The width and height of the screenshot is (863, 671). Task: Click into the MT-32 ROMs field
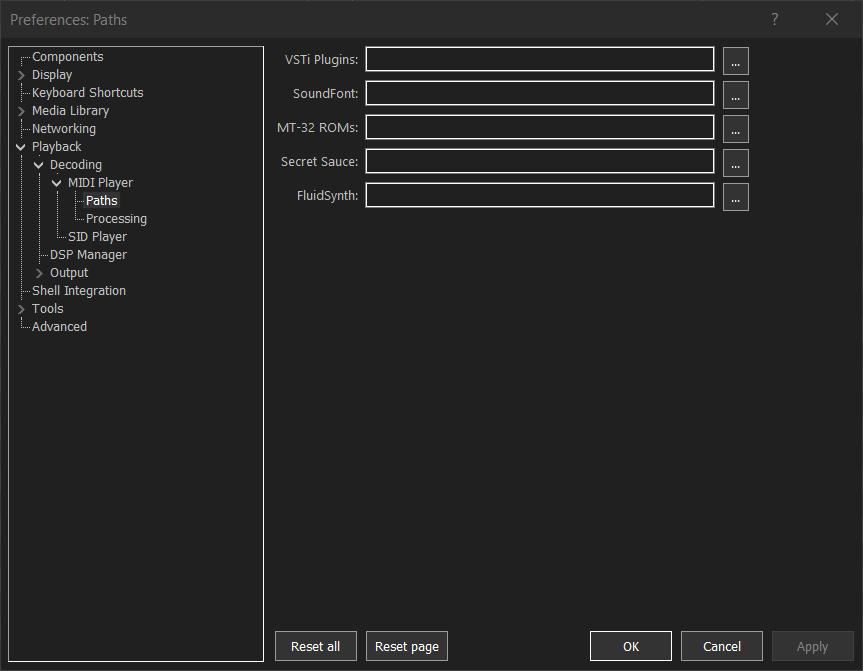(x=540, y=128)
